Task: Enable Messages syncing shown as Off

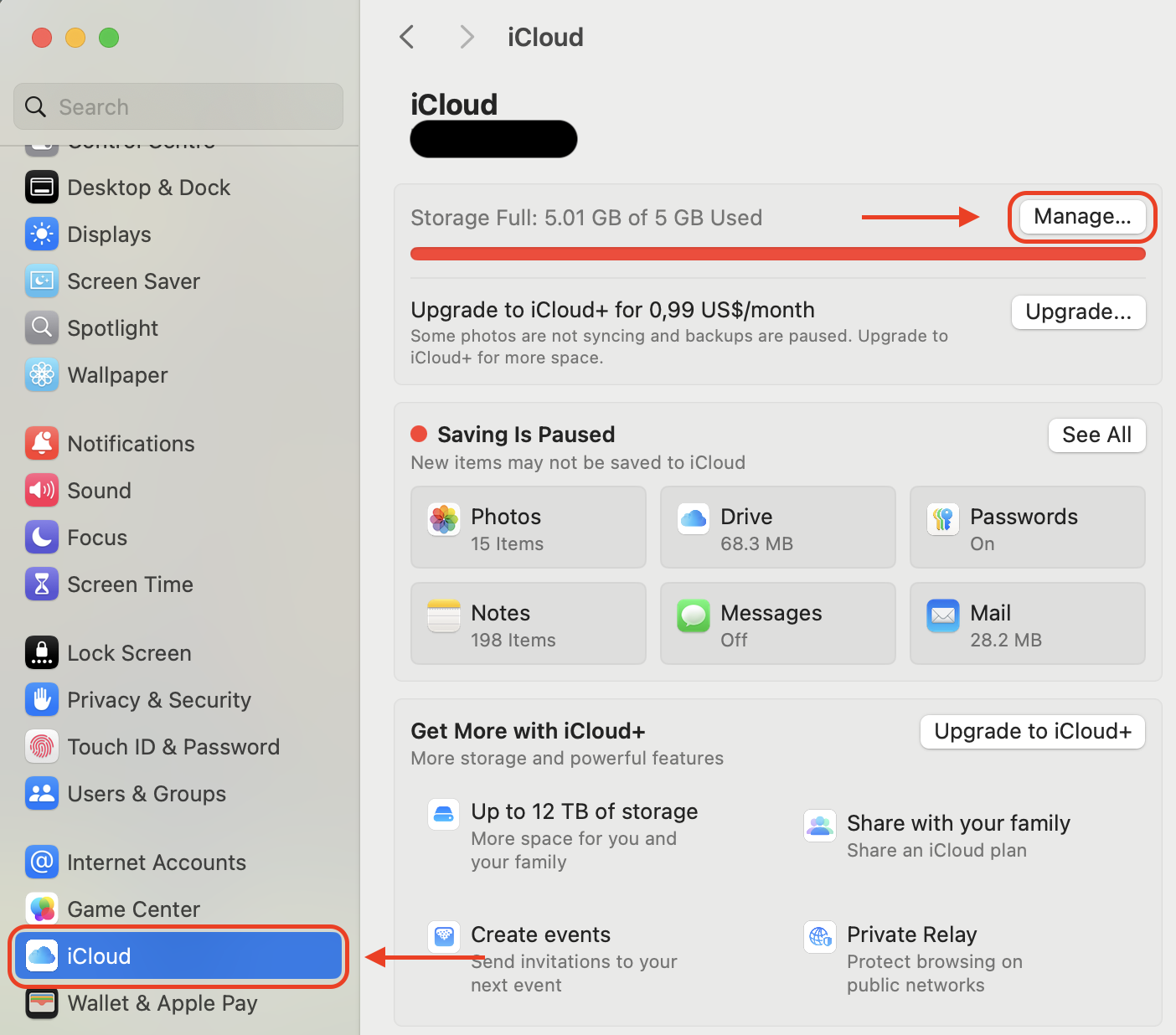Action: pos(777,623)
